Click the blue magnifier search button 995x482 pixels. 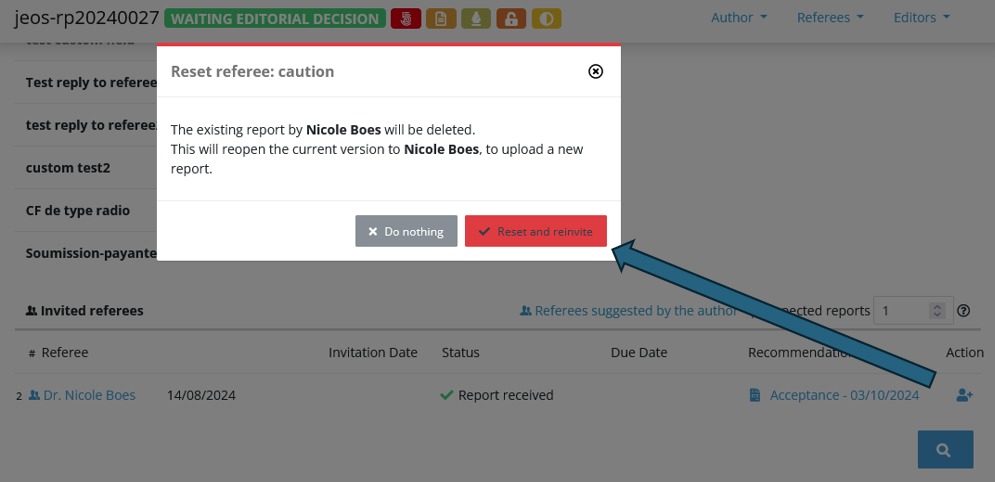click(946, 450)
